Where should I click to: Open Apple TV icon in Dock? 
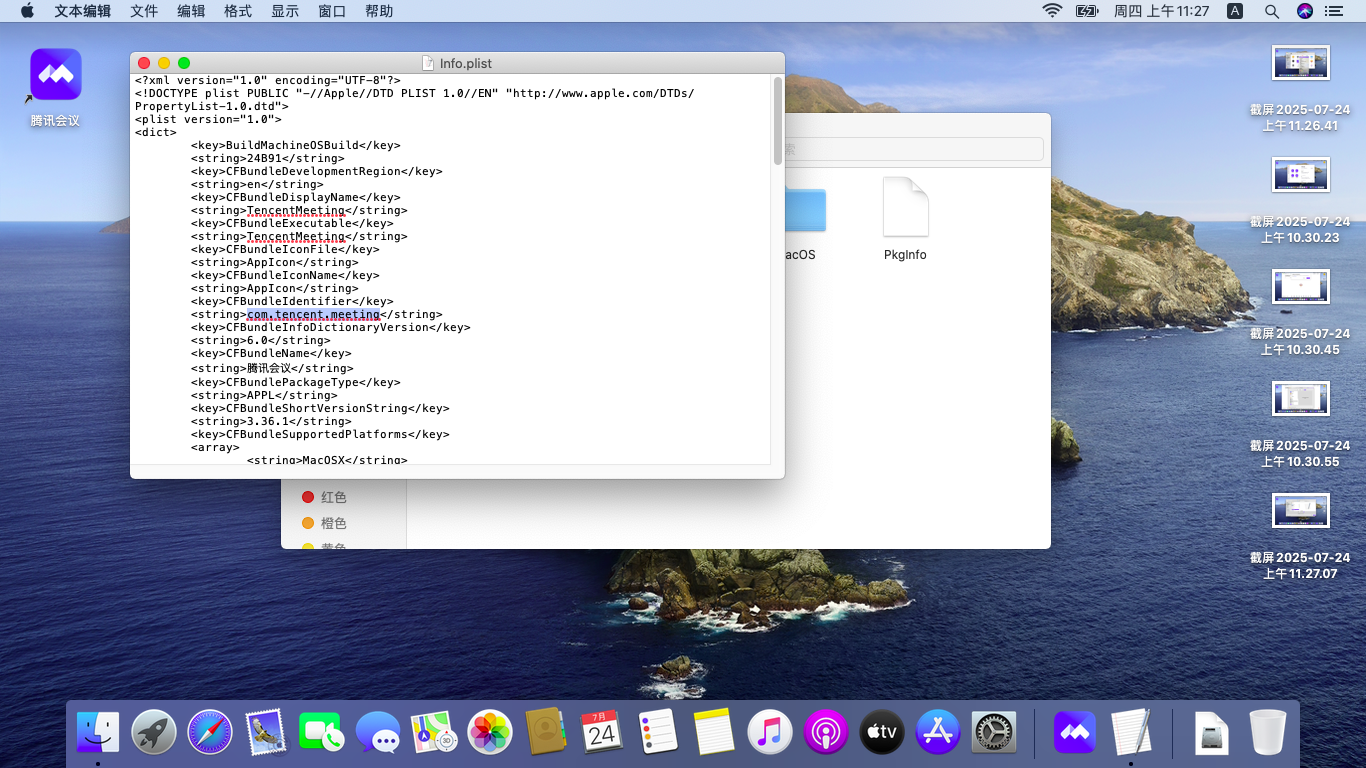click(x=882, y=733)
